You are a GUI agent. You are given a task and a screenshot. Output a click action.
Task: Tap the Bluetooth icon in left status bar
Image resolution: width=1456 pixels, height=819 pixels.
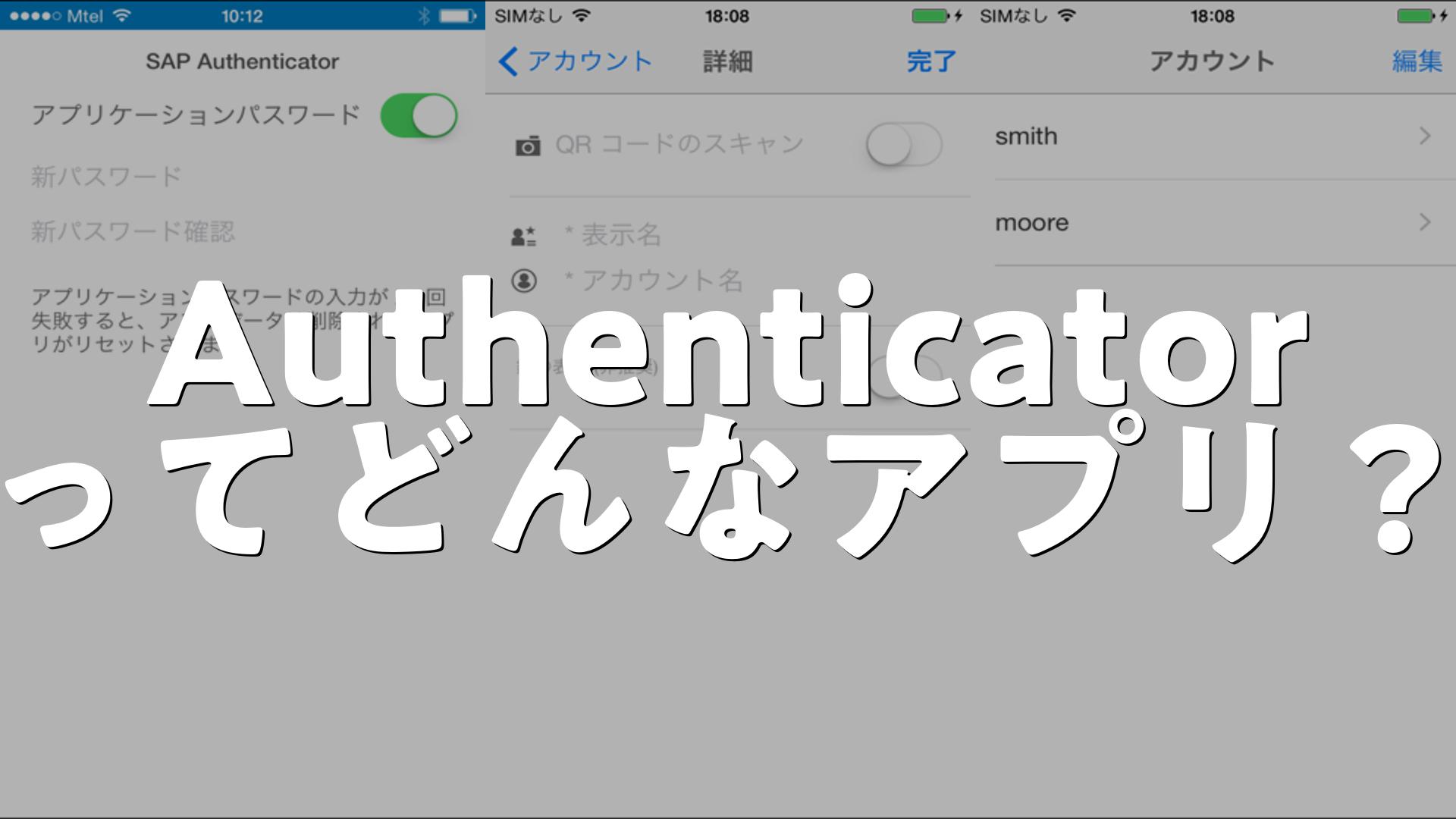[424, 16]
